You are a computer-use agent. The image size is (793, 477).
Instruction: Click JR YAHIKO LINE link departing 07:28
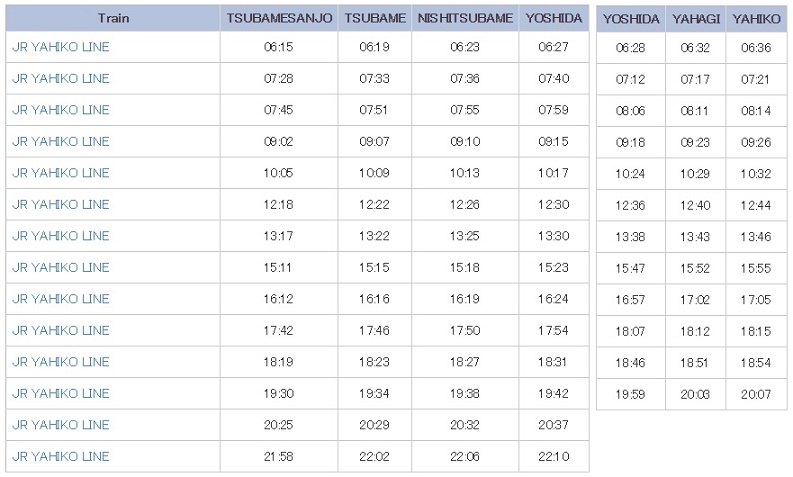tap(60, 79)
